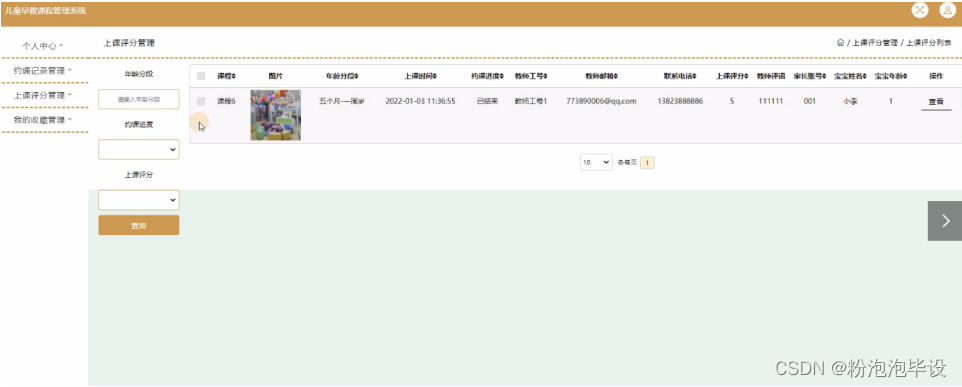Click the 查询 search button
Viewport: 962px width, 387px height.
point(139,225)
